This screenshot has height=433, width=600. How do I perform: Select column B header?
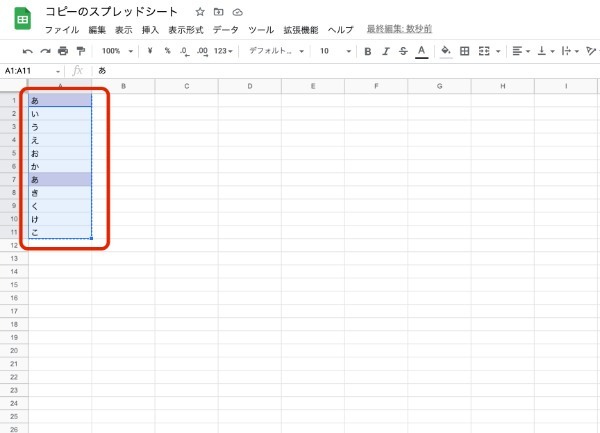[x=123, y=86]
